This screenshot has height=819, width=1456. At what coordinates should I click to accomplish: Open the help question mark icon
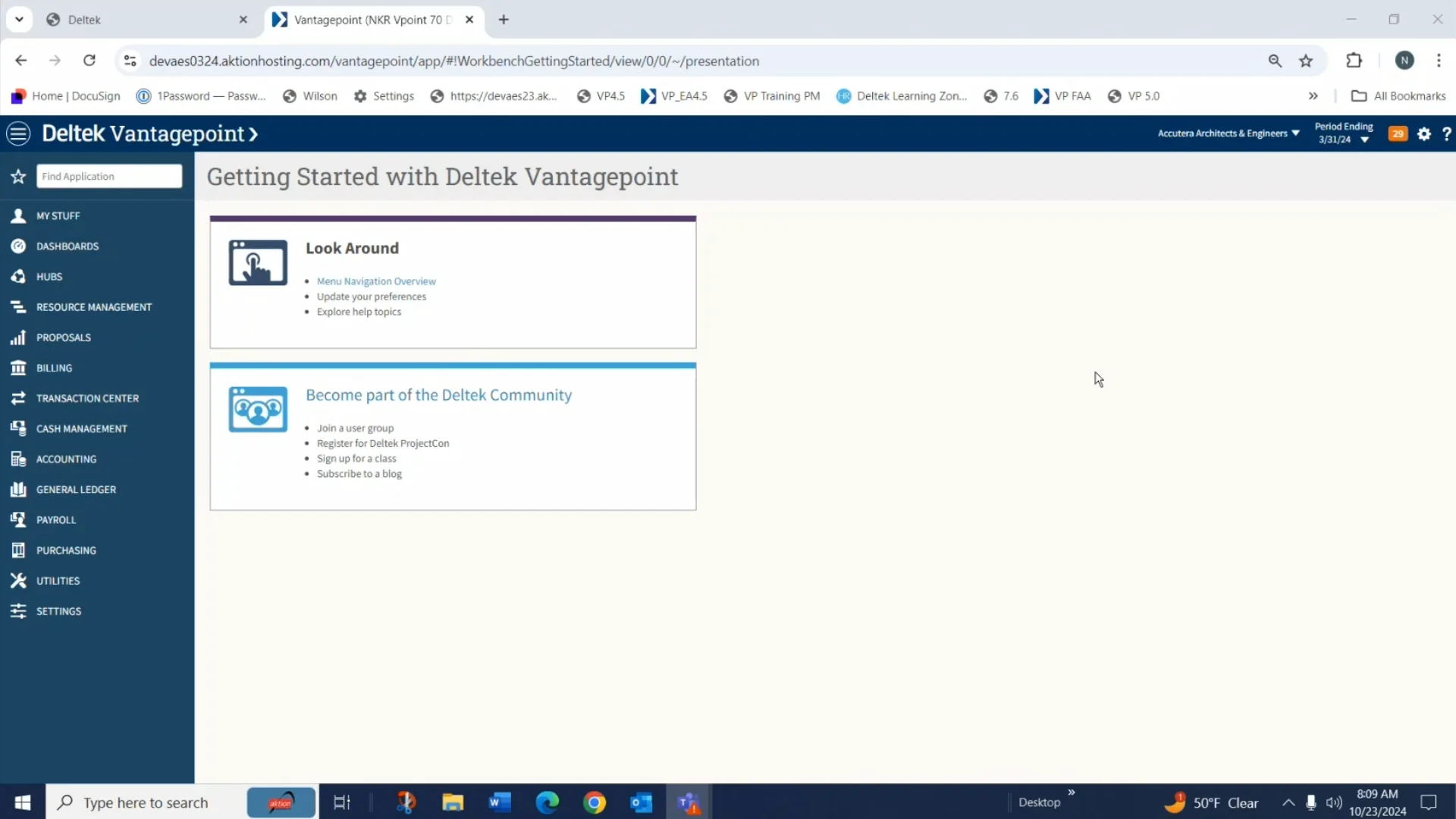point(1447,133)
